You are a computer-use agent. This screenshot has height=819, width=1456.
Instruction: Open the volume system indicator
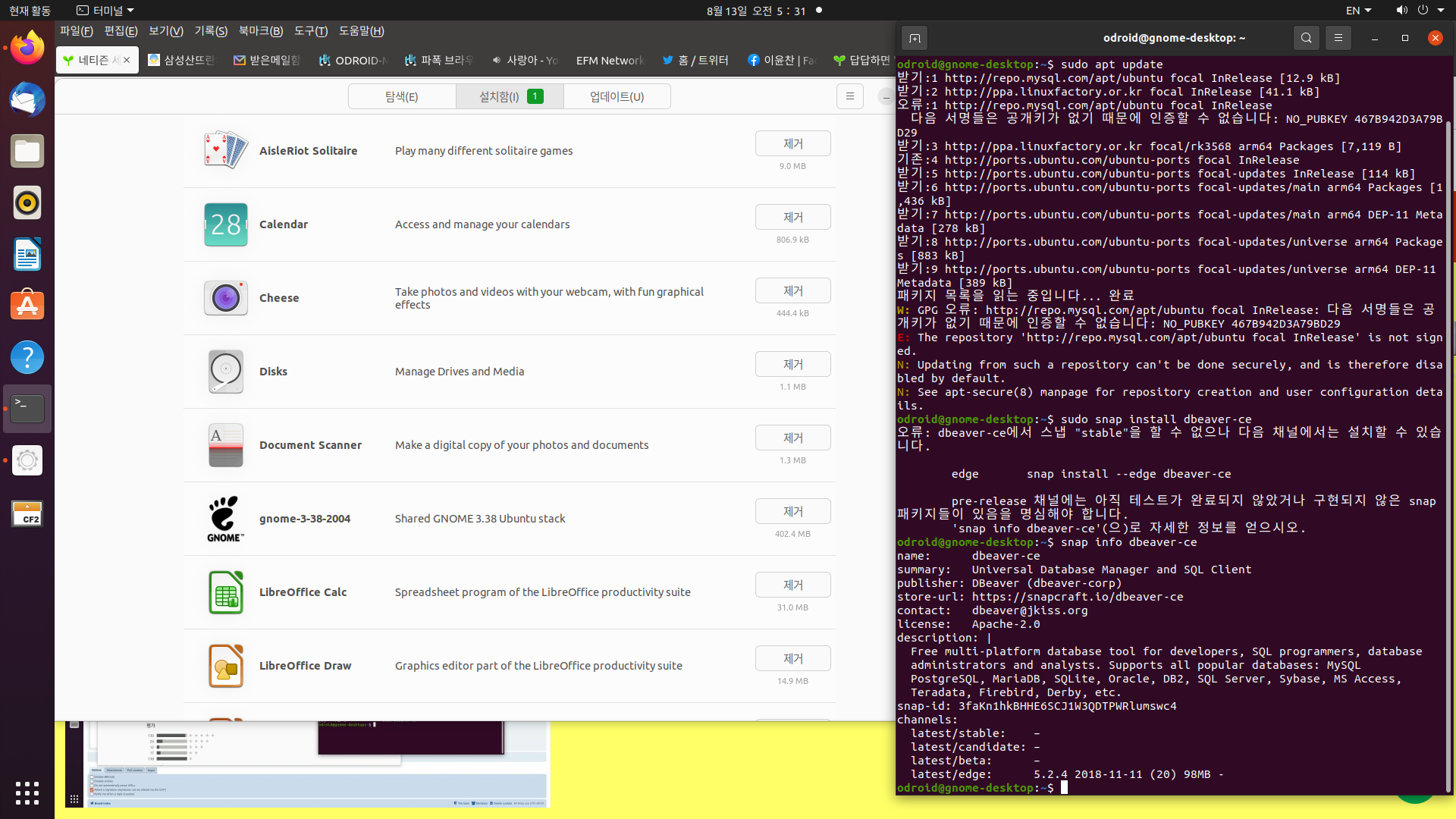[1401, 11]
